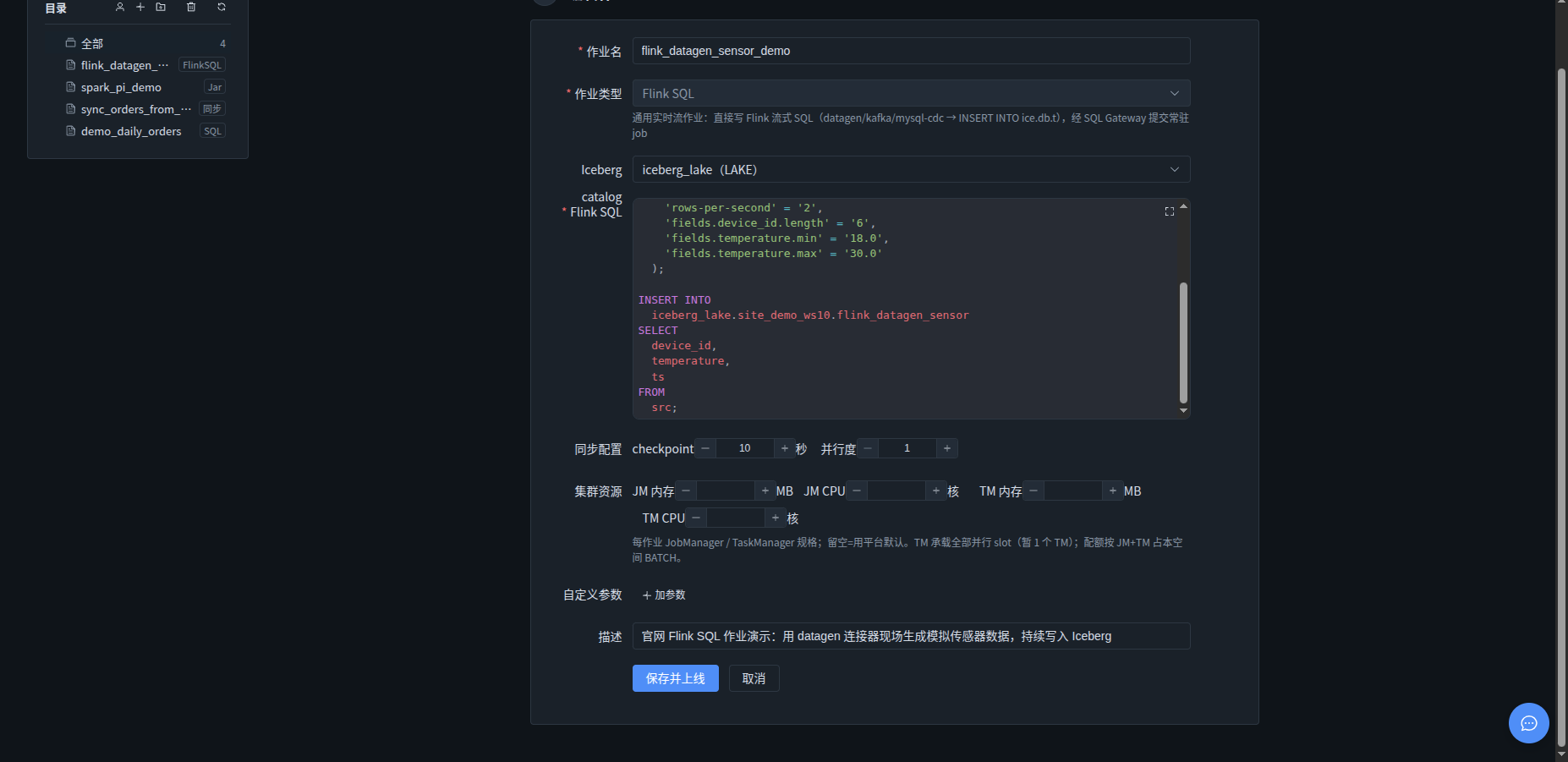Click the SQL editor scroll-up arrow
Screen dimensions: 1568x762
1183,206
